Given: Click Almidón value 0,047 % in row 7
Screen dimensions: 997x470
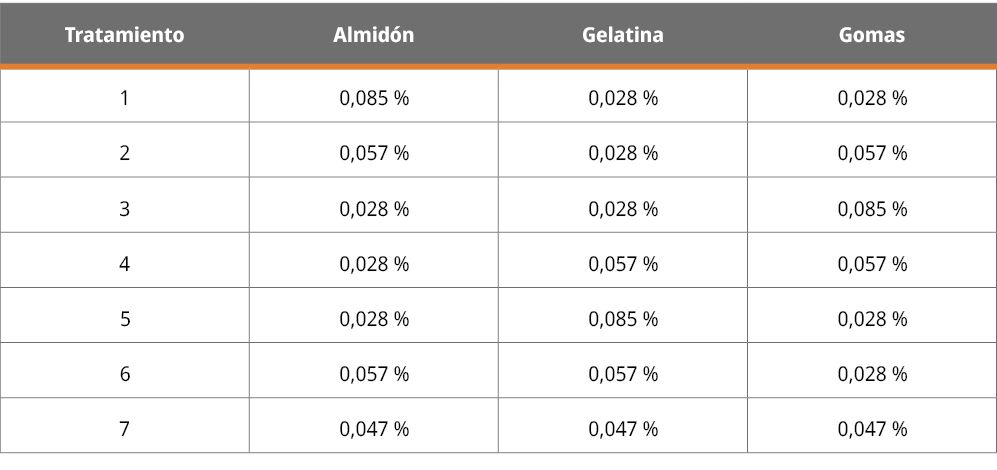Looking at the screenshot, I should point(374,429).
